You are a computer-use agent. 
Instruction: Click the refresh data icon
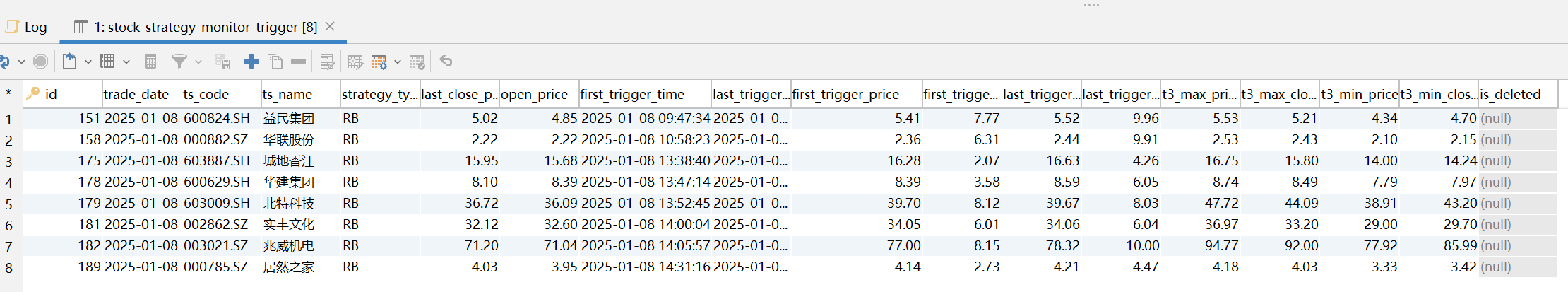point(4,62)
